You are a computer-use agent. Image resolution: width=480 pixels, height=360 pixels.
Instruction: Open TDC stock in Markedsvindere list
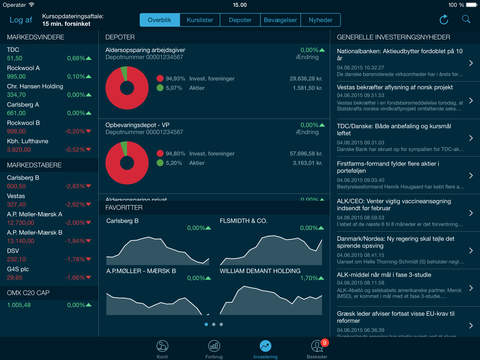click(x=49, y=54)
